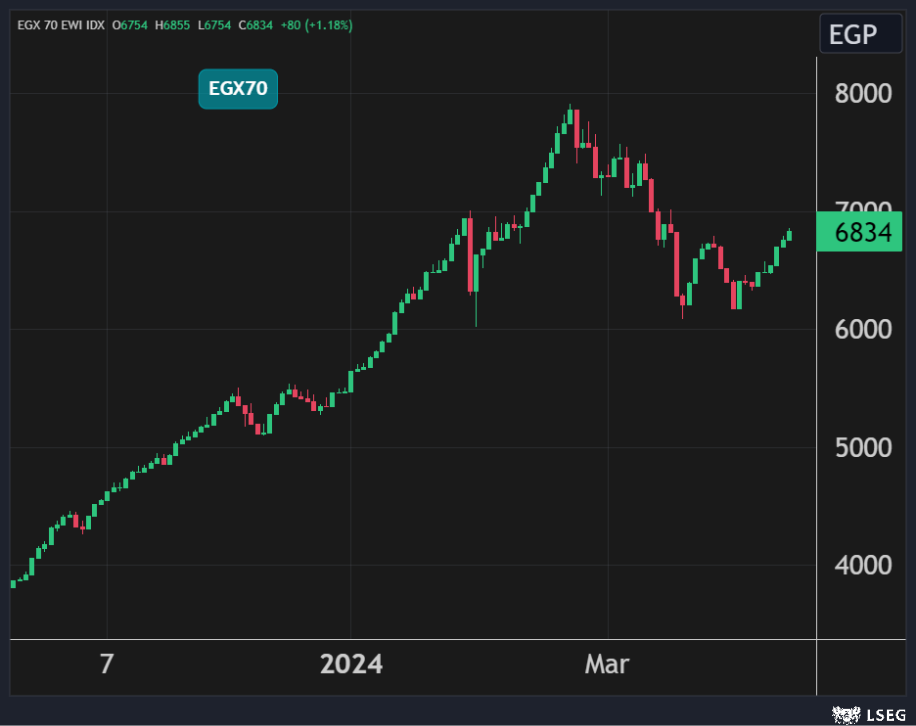Click the 7 date label on time axis
The image size is (916, 726).
click(106, 664)
